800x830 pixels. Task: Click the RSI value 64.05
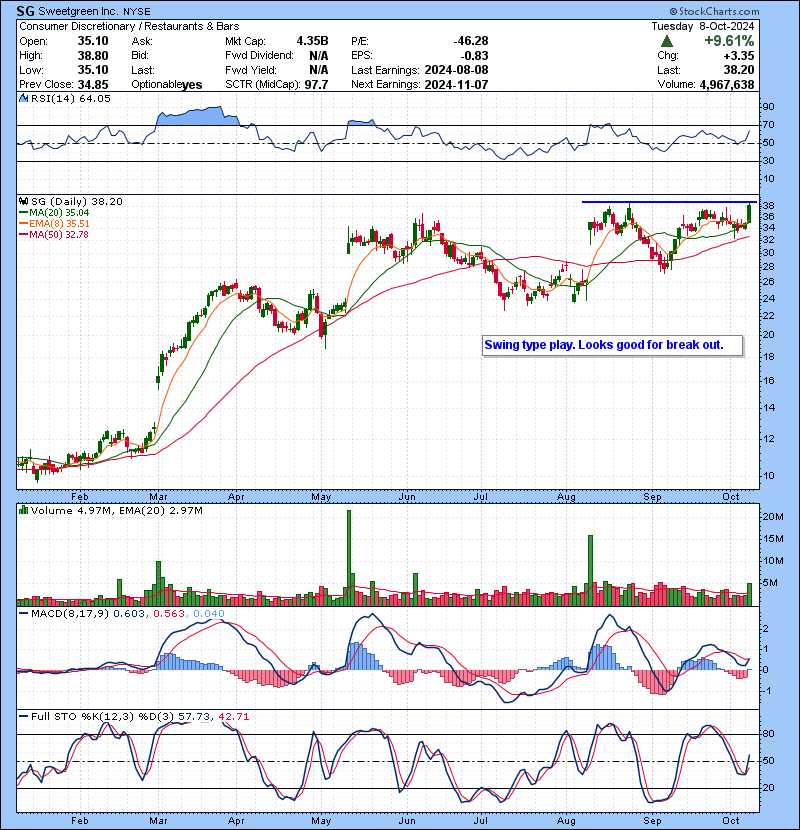(x=94, y=98)
